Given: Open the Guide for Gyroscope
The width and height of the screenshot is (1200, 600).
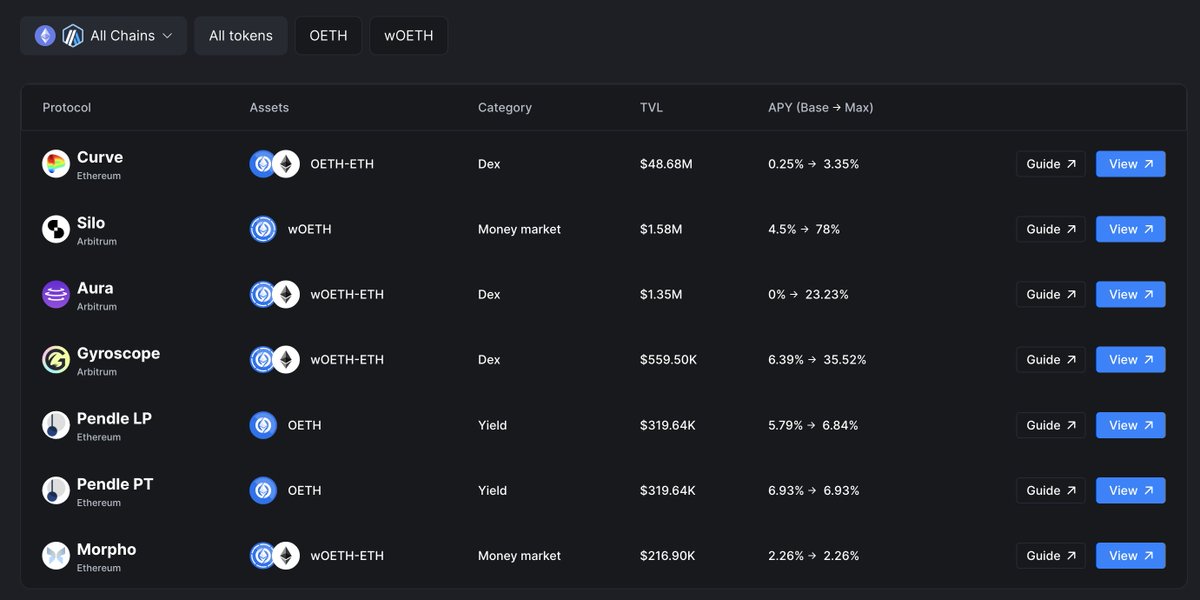Looking at the screenshot, I should coord(1050,359).
